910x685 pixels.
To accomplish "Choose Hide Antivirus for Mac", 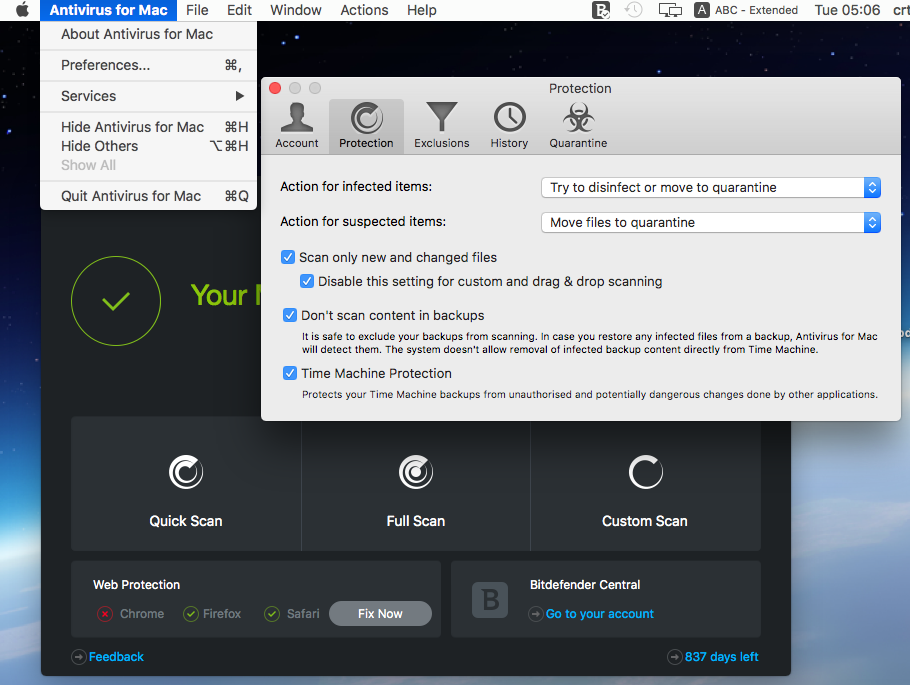I will pyautogui.click(x=149, y=127).
